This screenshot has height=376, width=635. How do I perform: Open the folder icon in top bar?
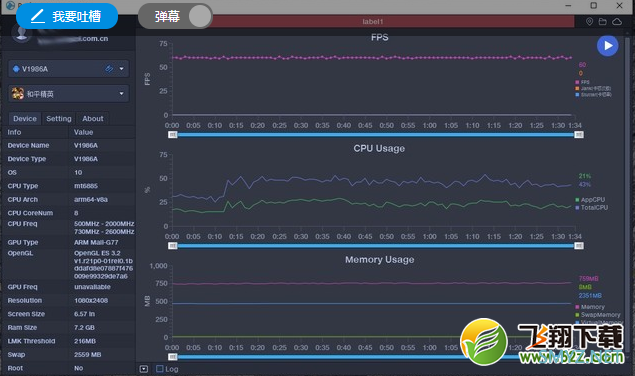pyautogui.click(x=603, y=21)
